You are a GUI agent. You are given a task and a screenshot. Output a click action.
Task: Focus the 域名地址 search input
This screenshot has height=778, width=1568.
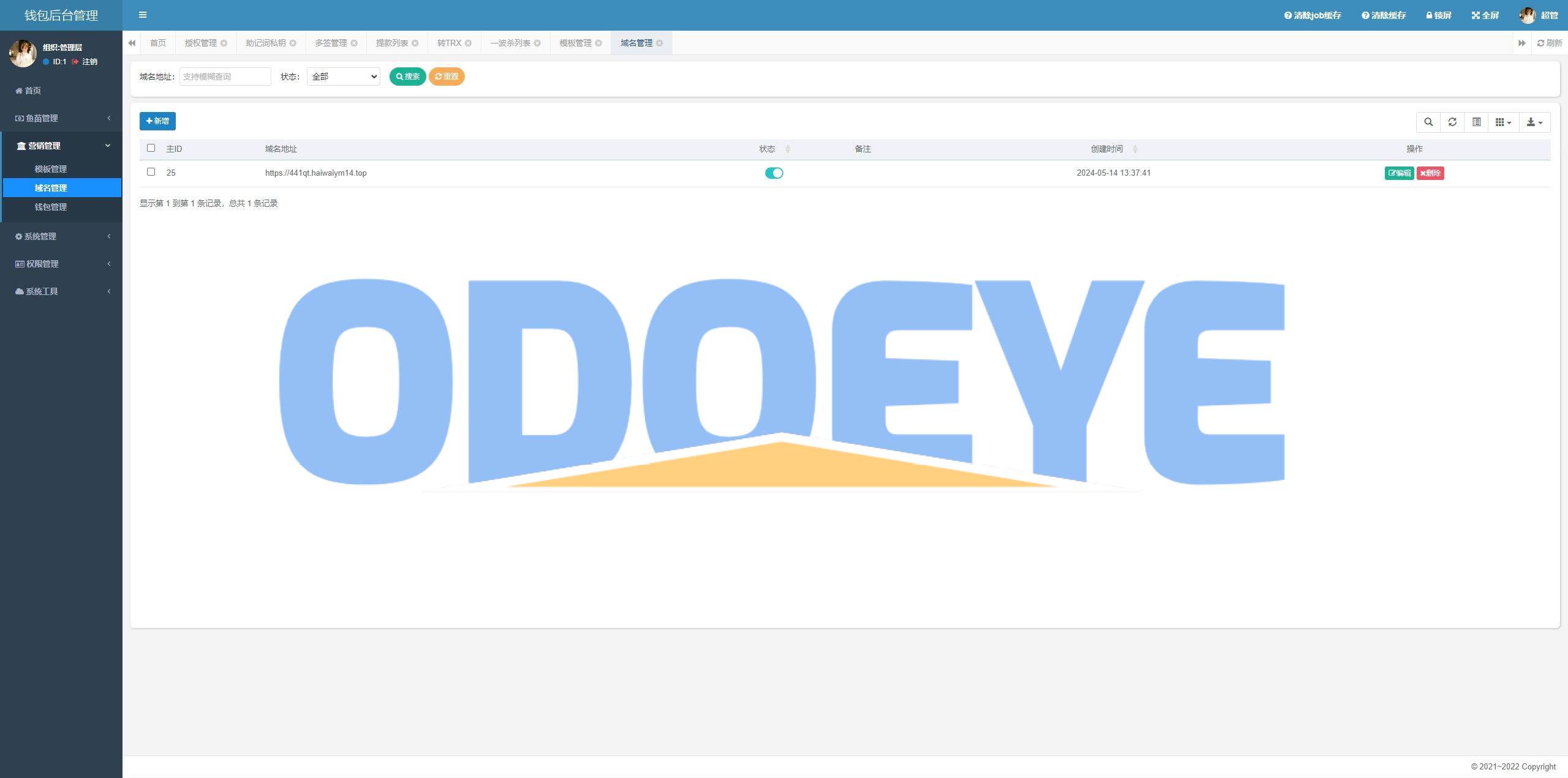coord(225,77)
